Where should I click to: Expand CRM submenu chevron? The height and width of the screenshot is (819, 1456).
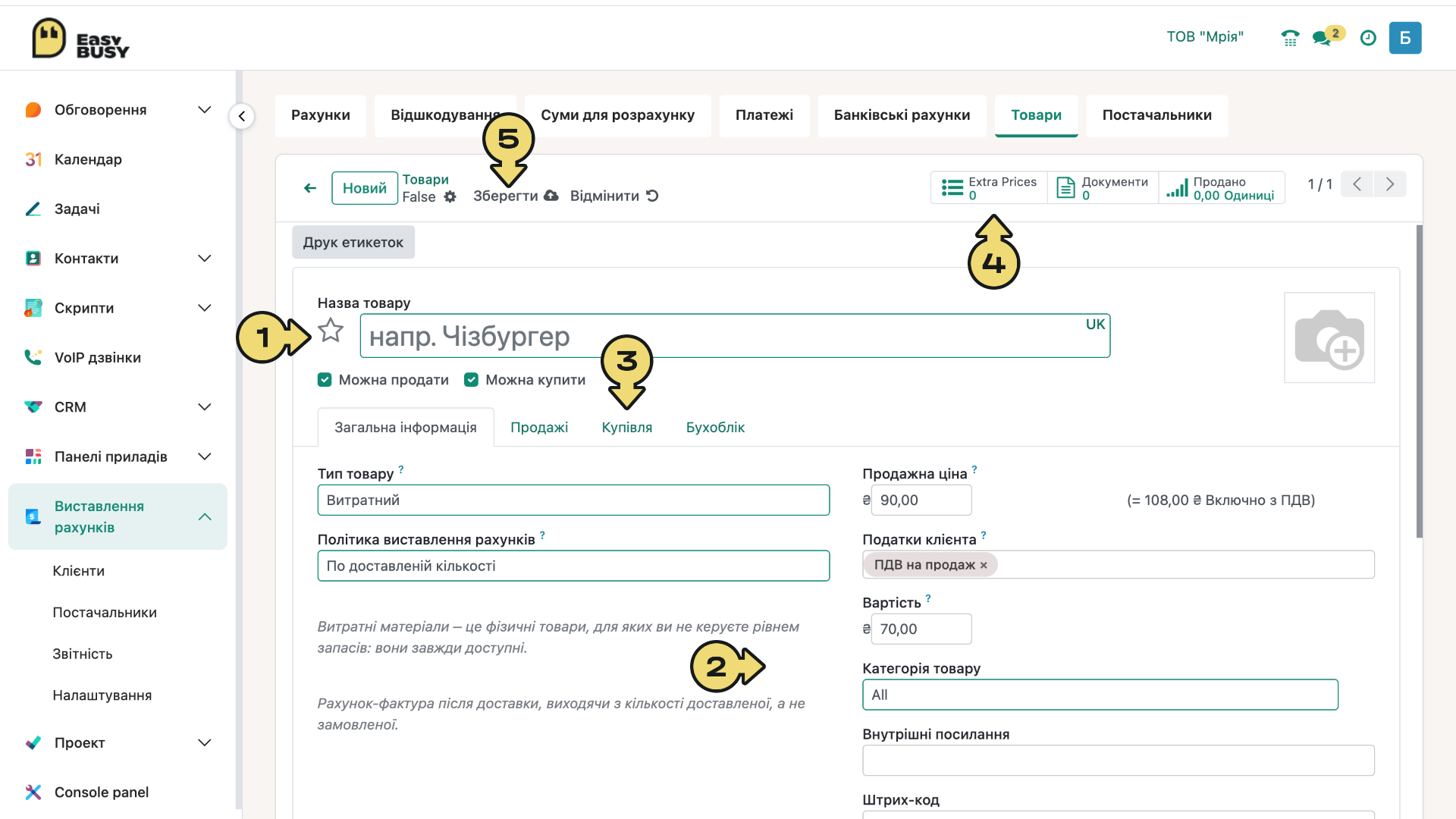(x=205, y=407)
